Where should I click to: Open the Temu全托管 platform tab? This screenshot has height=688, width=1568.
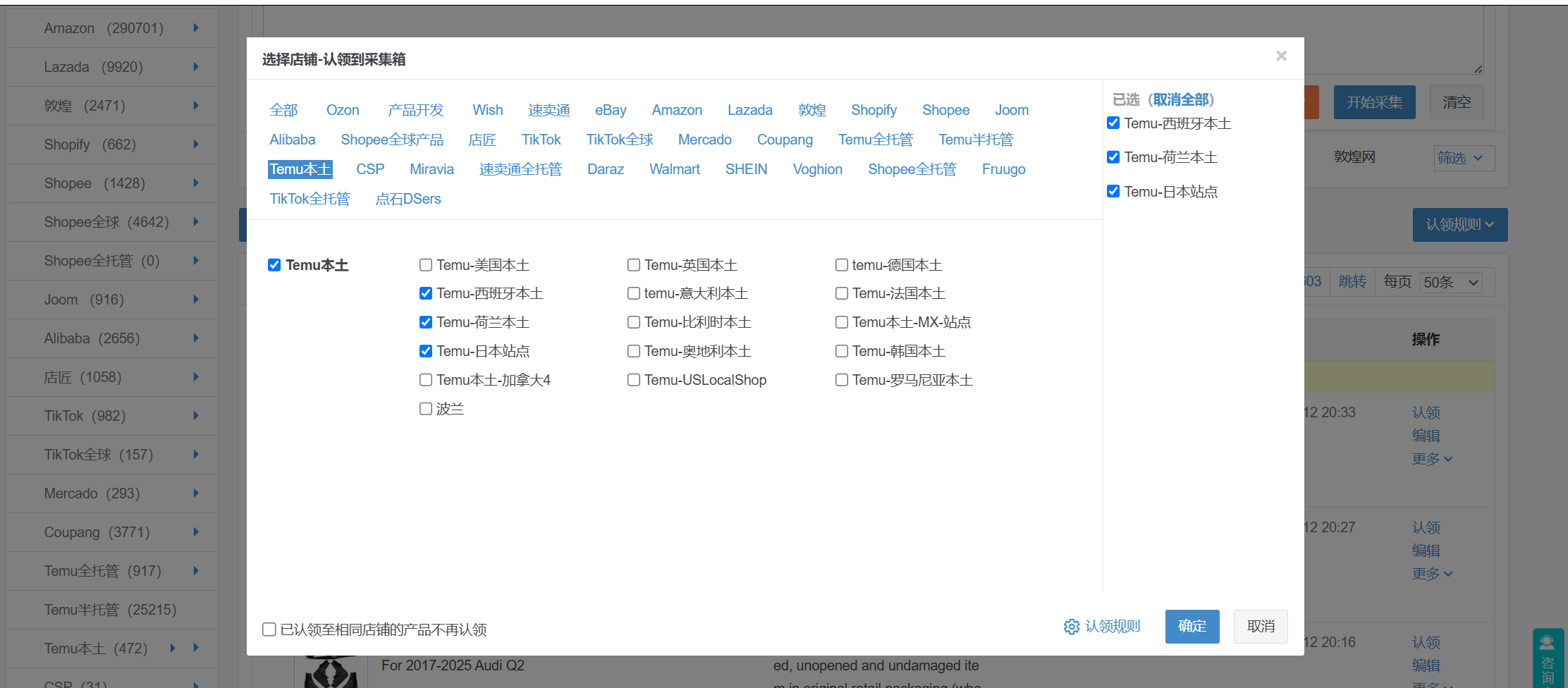(x=876, y=140)
